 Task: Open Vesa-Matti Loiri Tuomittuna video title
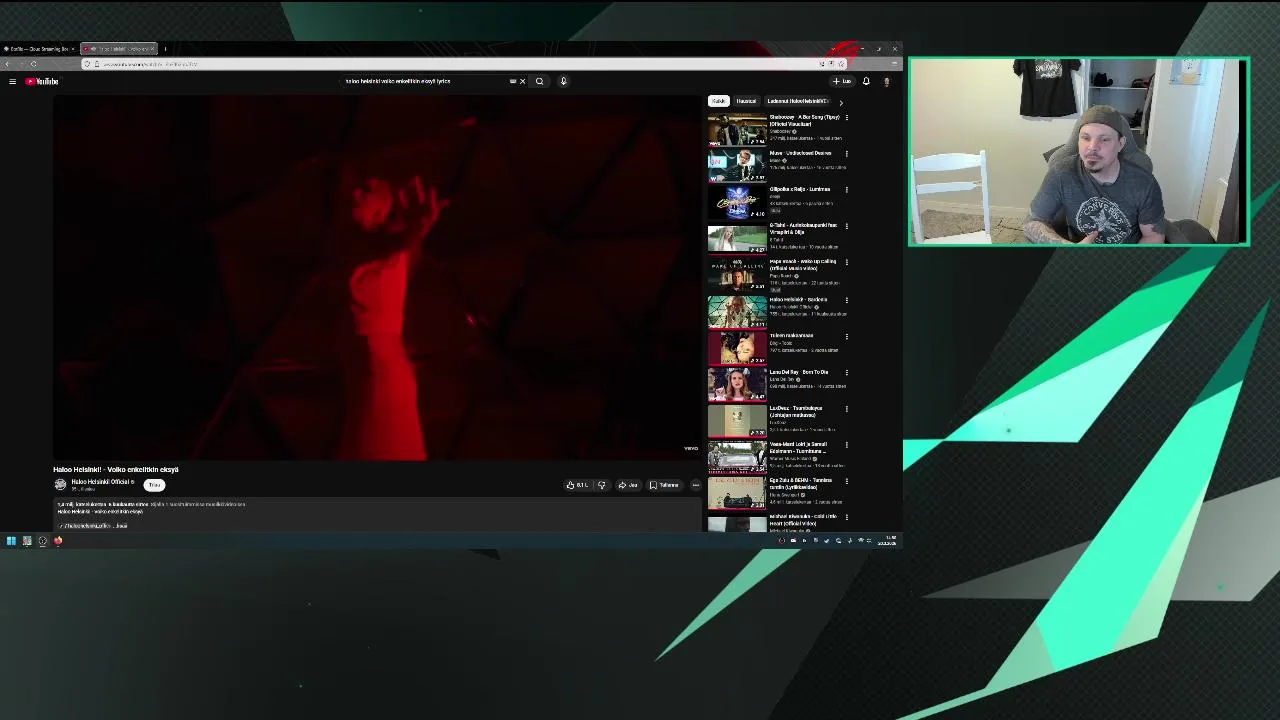tap(799, 448)
